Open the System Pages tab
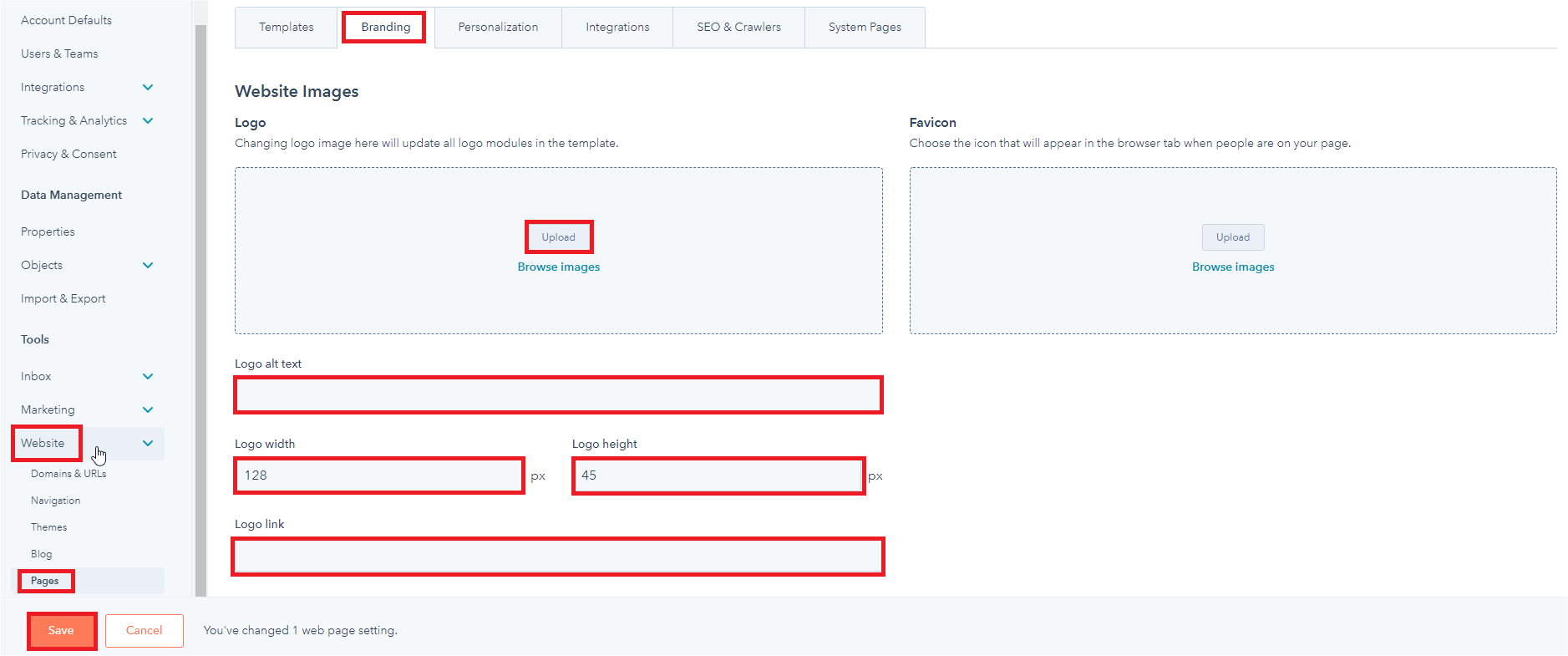 [x=865, y=28]
